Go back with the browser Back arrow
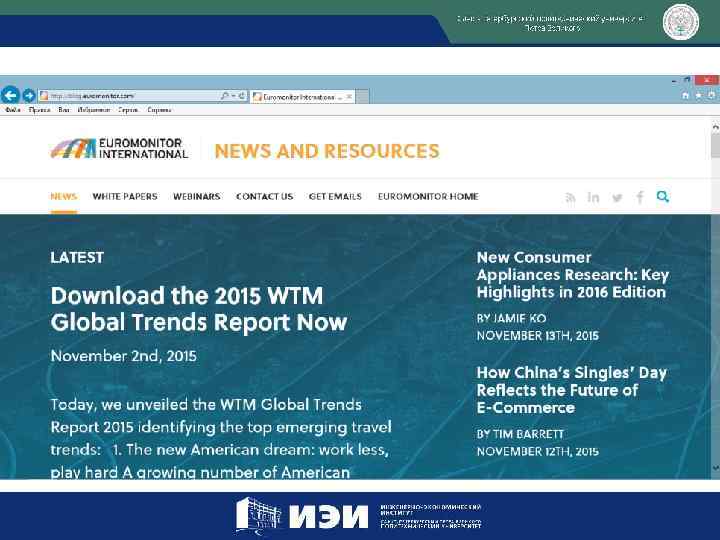 point(10,95)
